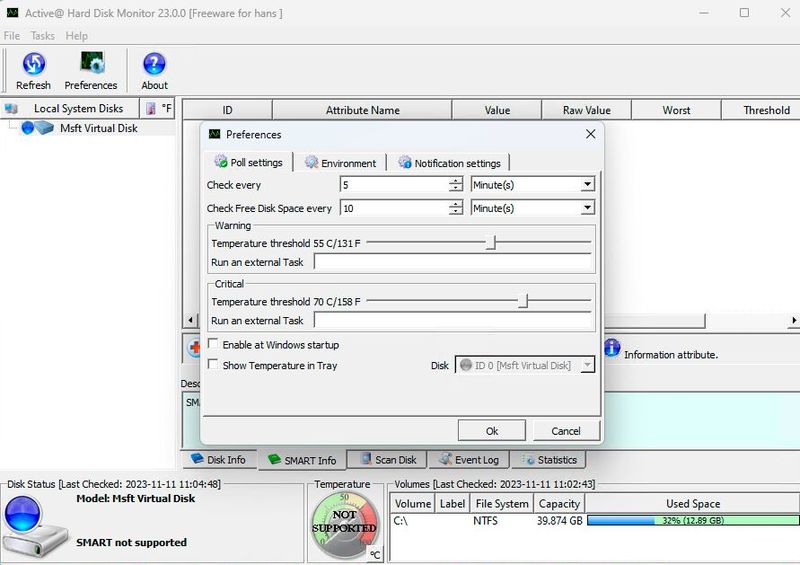Select the C:\ volume row
This screenshot has height=565, width=800.
595,521
